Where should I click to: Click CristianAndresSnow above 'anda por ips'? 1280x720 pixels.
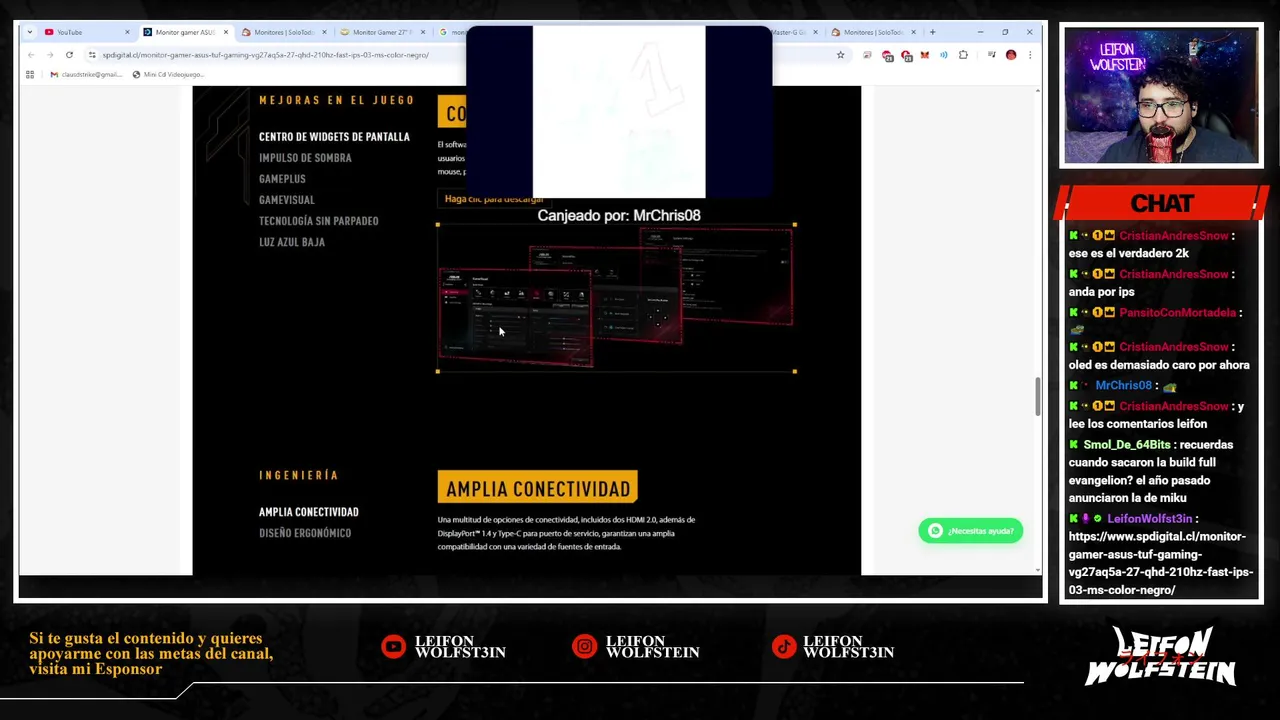(x=1173, y=274)
